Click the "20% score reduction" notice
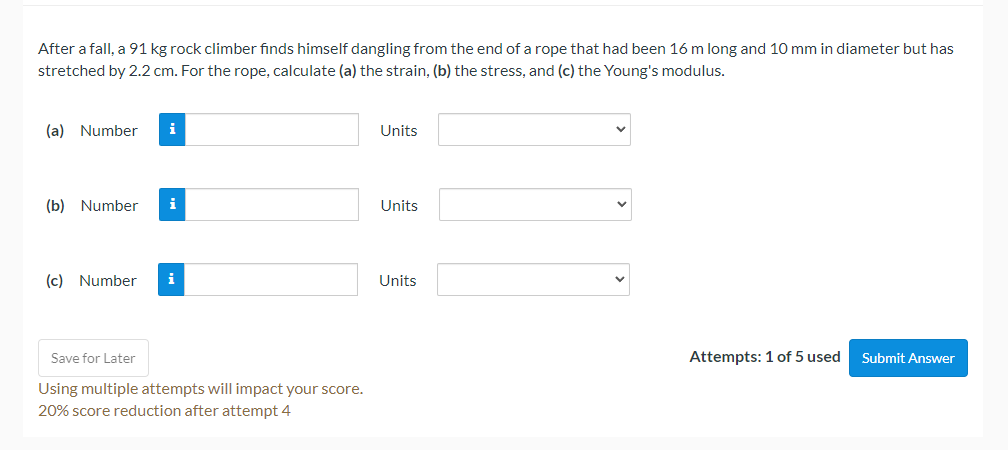 [x=164, y=411]
